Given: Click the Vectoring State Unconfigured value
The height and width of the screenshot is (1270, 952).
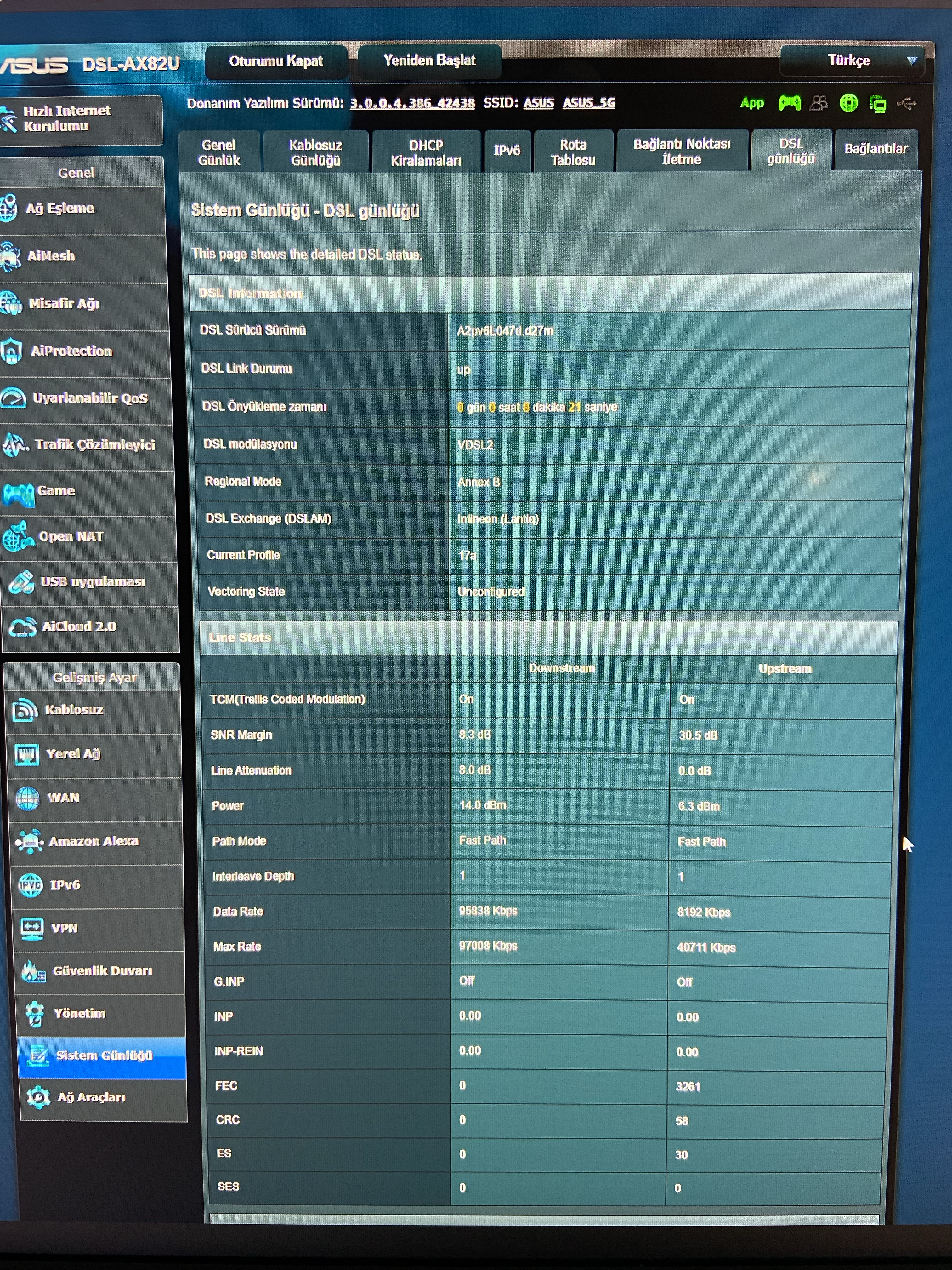Looking at the screenshot, I should 490,591.
